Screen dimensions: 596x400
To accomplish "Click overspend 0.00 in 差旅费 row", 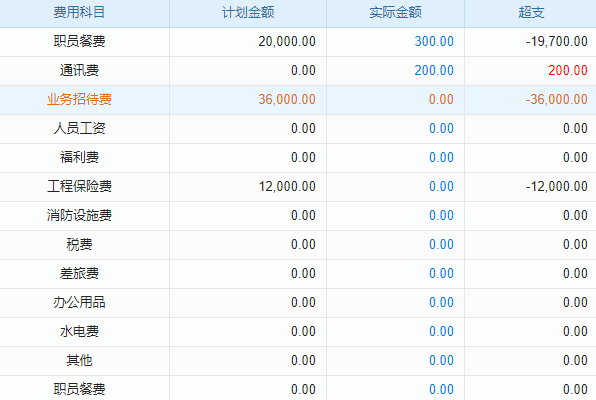I will [575, 273].
